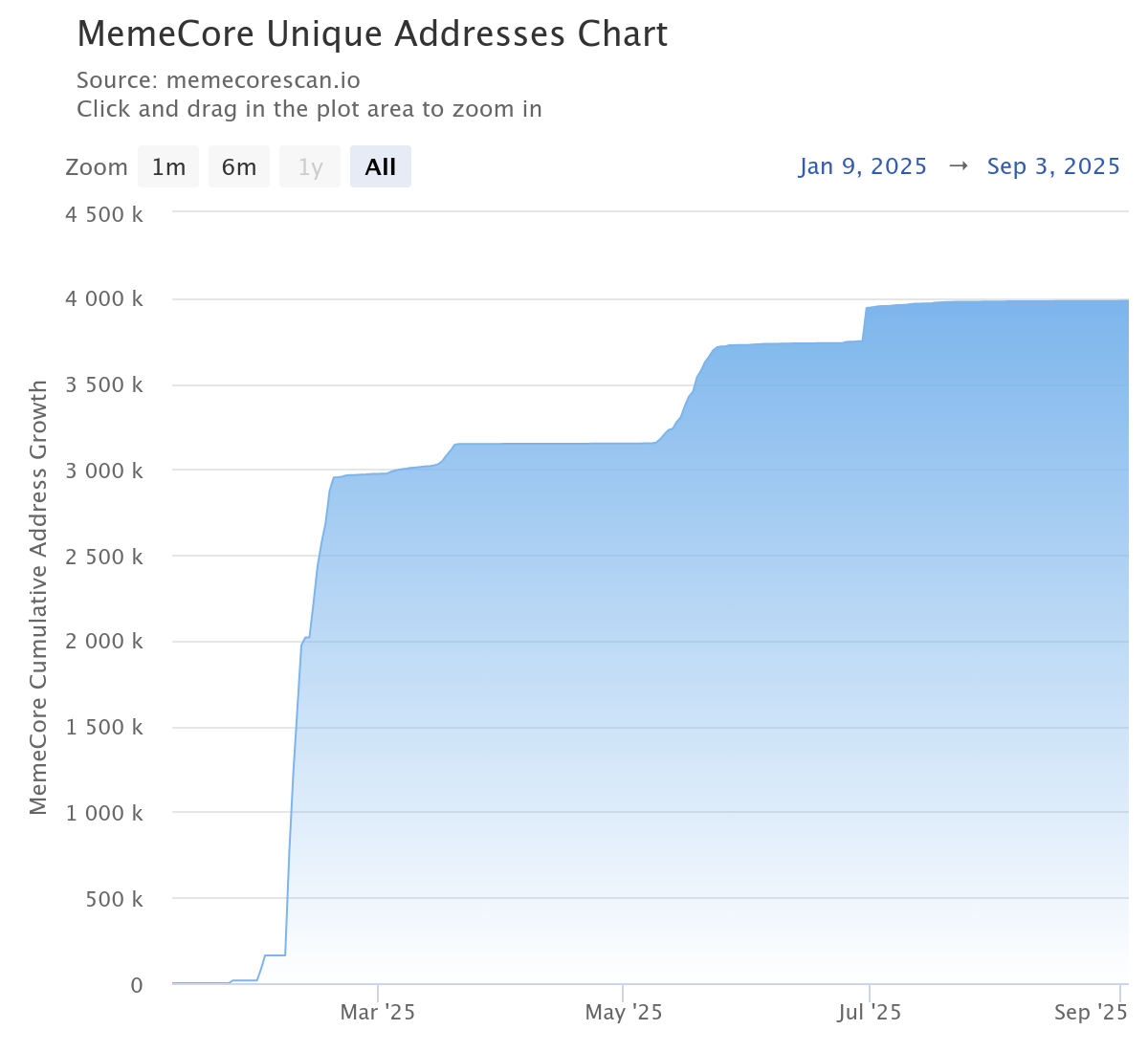Select the 6m zoom range button
Viewport: 1148px width, 1052px height.
pos(239,166)
